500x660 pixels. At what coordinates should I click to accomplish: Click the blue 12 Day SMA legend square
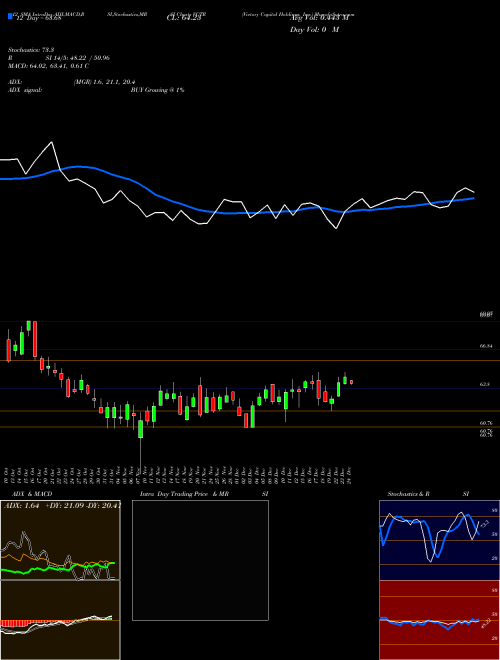pyautogui.click(x=10, y=16)
